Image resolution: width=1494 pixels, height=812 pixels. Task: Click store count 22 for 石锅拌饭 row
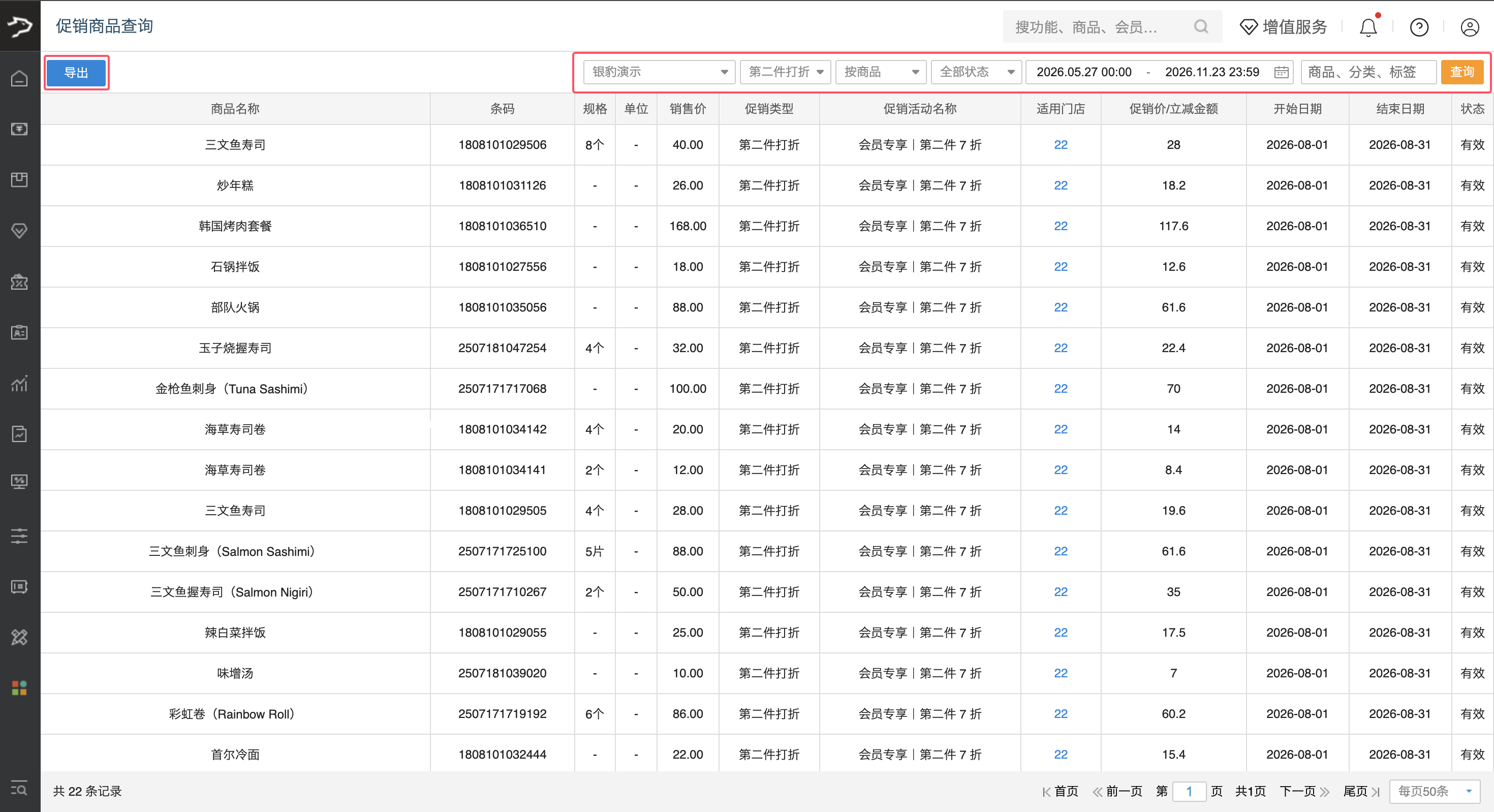[x=1061, y=267]
